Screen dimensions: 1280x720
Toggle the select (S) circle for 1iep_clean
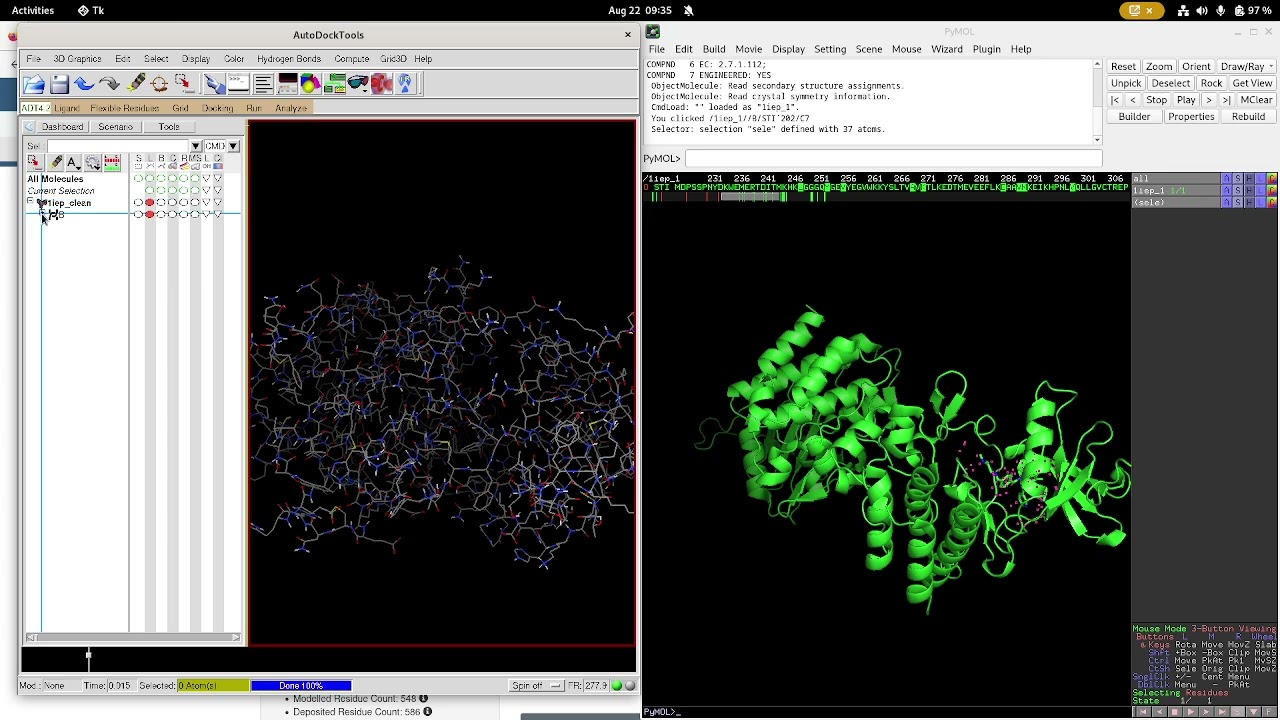pyautogui.click(x=138, y=202)
